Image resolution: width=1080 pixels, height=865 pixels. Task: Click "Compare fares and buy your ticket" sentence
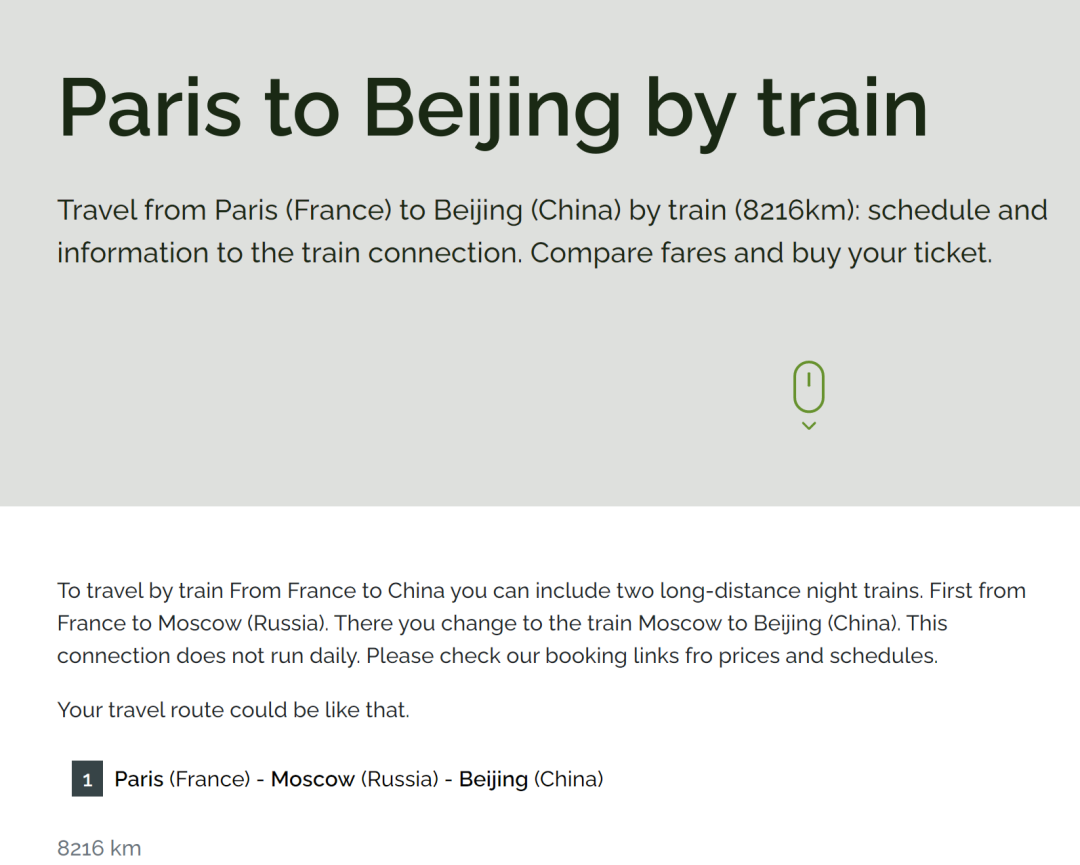pyautogui.click(x=761, y=253)
